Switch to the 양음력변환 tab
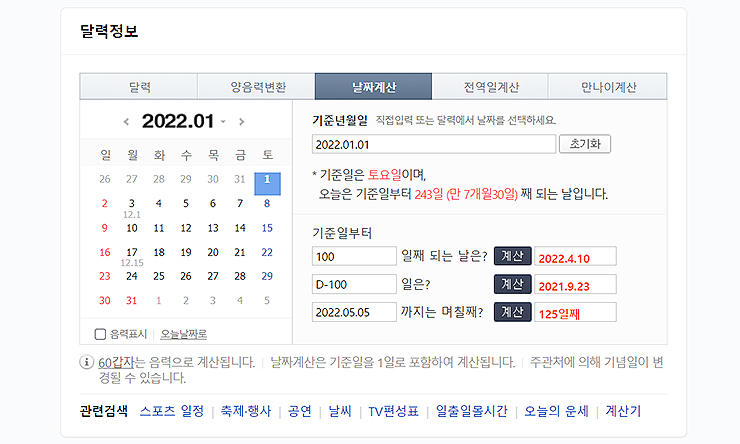 click(x=256, y=86)
